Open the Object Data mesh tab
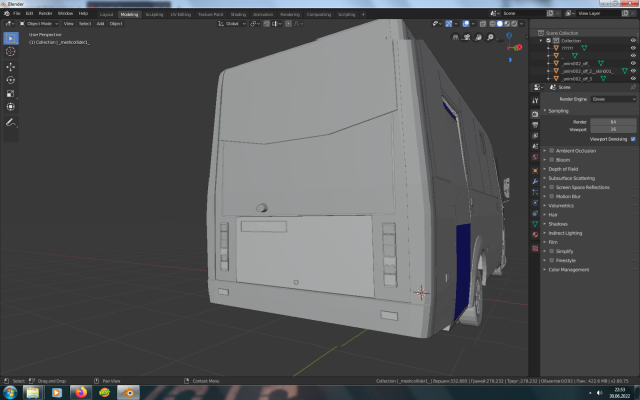This screenshot has width=640, height=400. [x=535, y=224]
